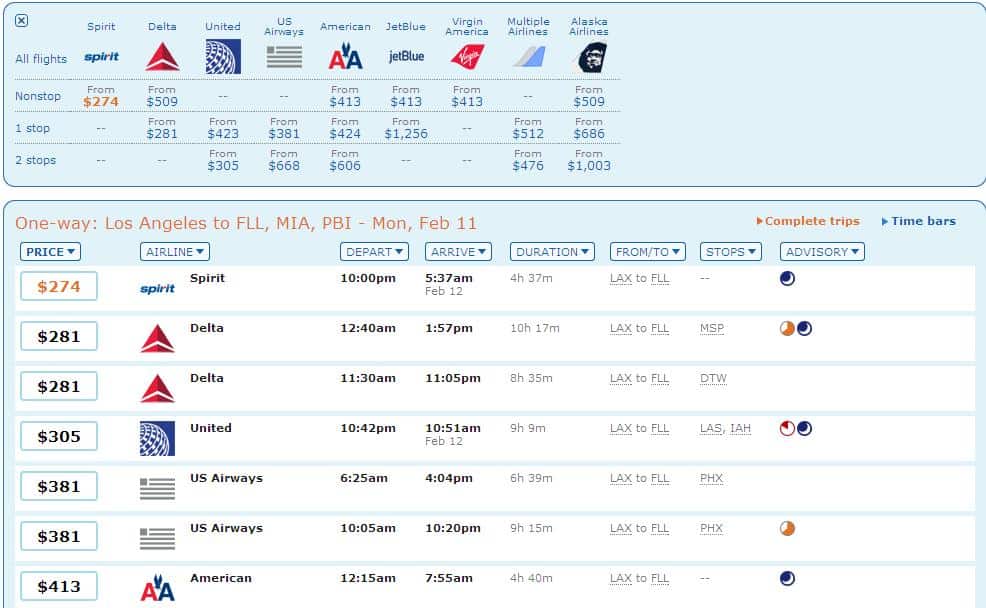Click the Spirit logo in the $274 flight row
This screenshot has height=608, width=986.
point(157,289)
